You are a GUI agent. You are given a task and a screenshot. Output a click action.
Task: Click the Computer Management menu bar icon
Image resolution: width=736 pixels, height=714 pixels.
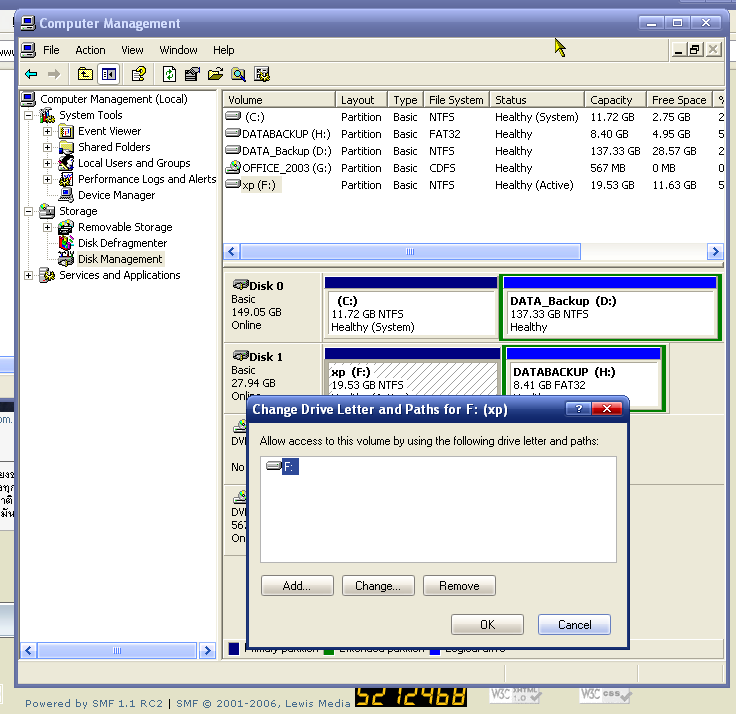click(x=28, y=50)
